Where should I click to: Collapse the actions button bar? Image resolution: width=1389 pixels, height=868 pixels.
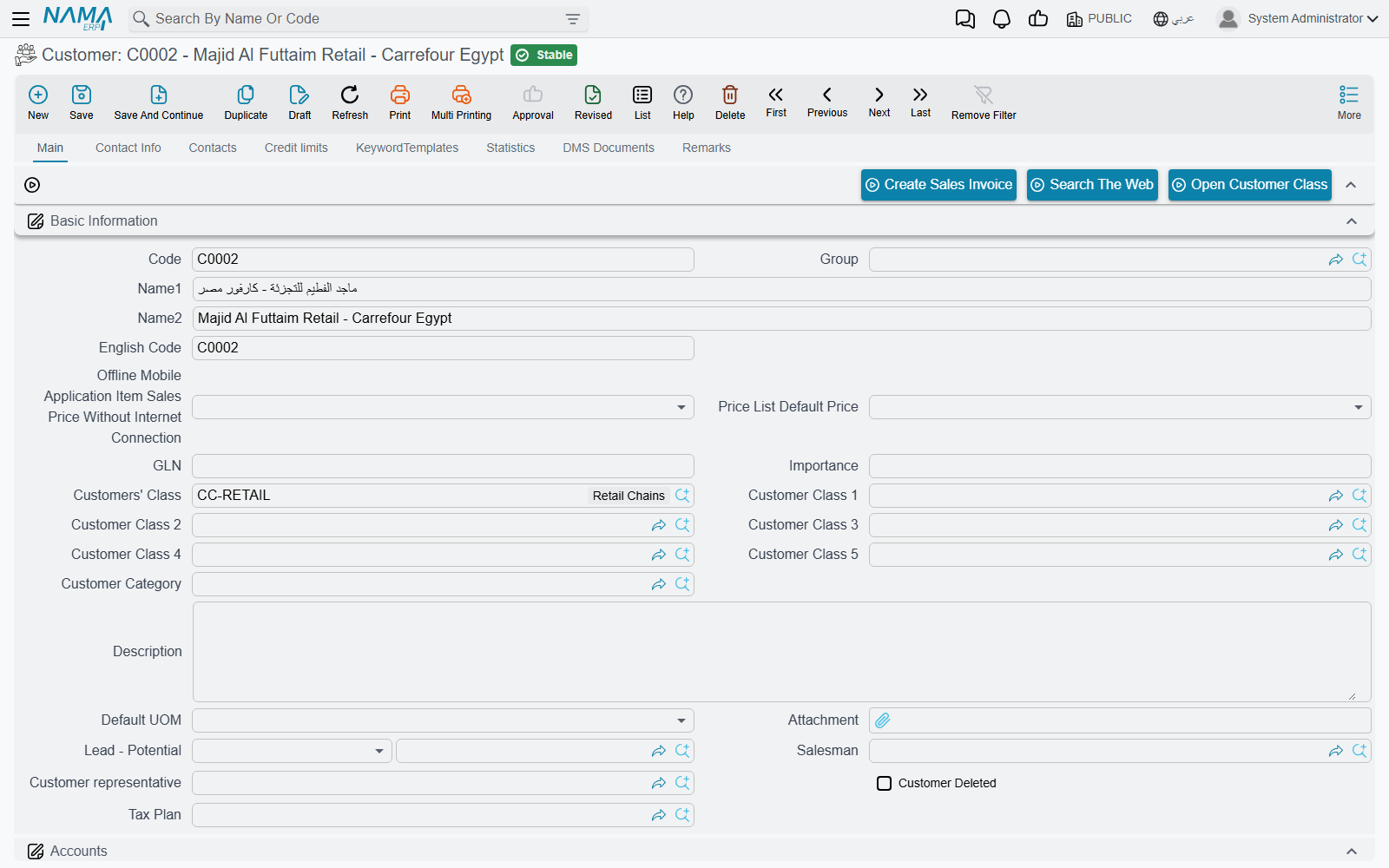pyautogui.click(x=1351, y=185)
